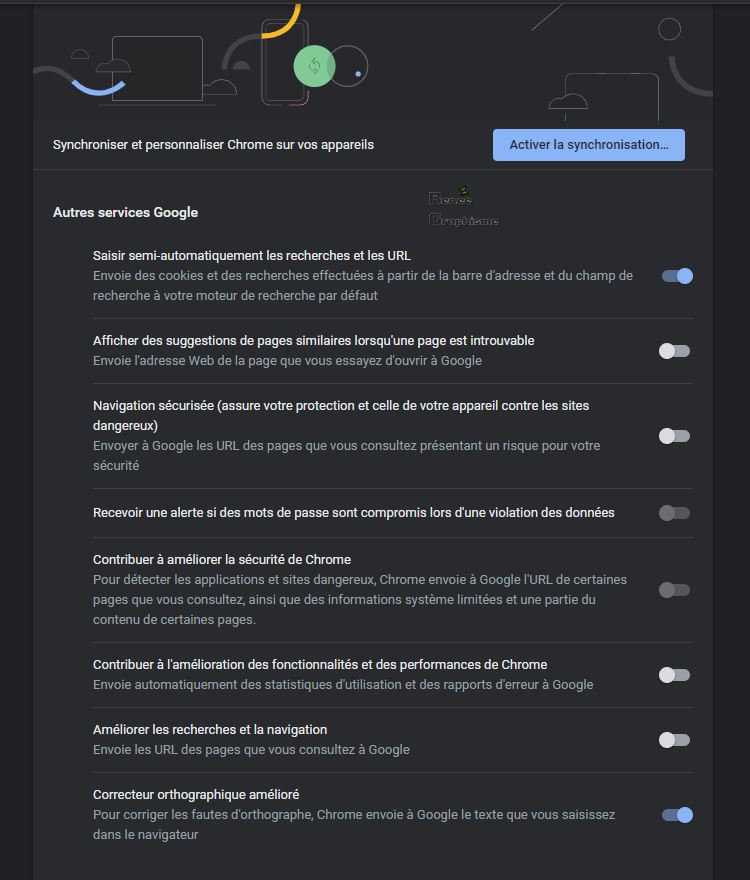Select the 'Saisir semi-automatiquement les recherches' label

(x=251, y=256)
